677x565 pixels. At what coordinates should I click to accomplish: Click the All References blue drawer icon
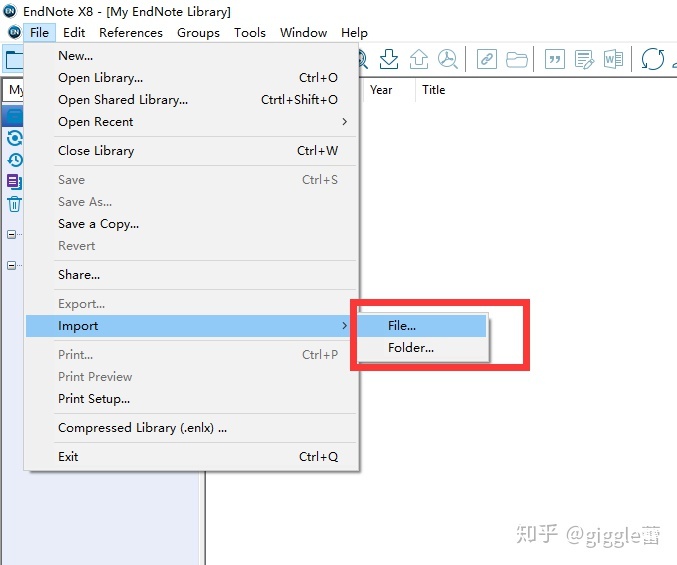[x=15, y=117]
